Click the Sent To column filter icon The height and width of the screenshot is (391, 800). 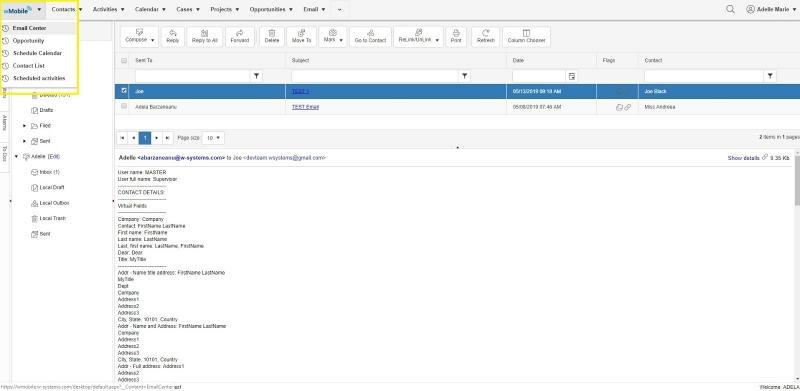[257, 76]
